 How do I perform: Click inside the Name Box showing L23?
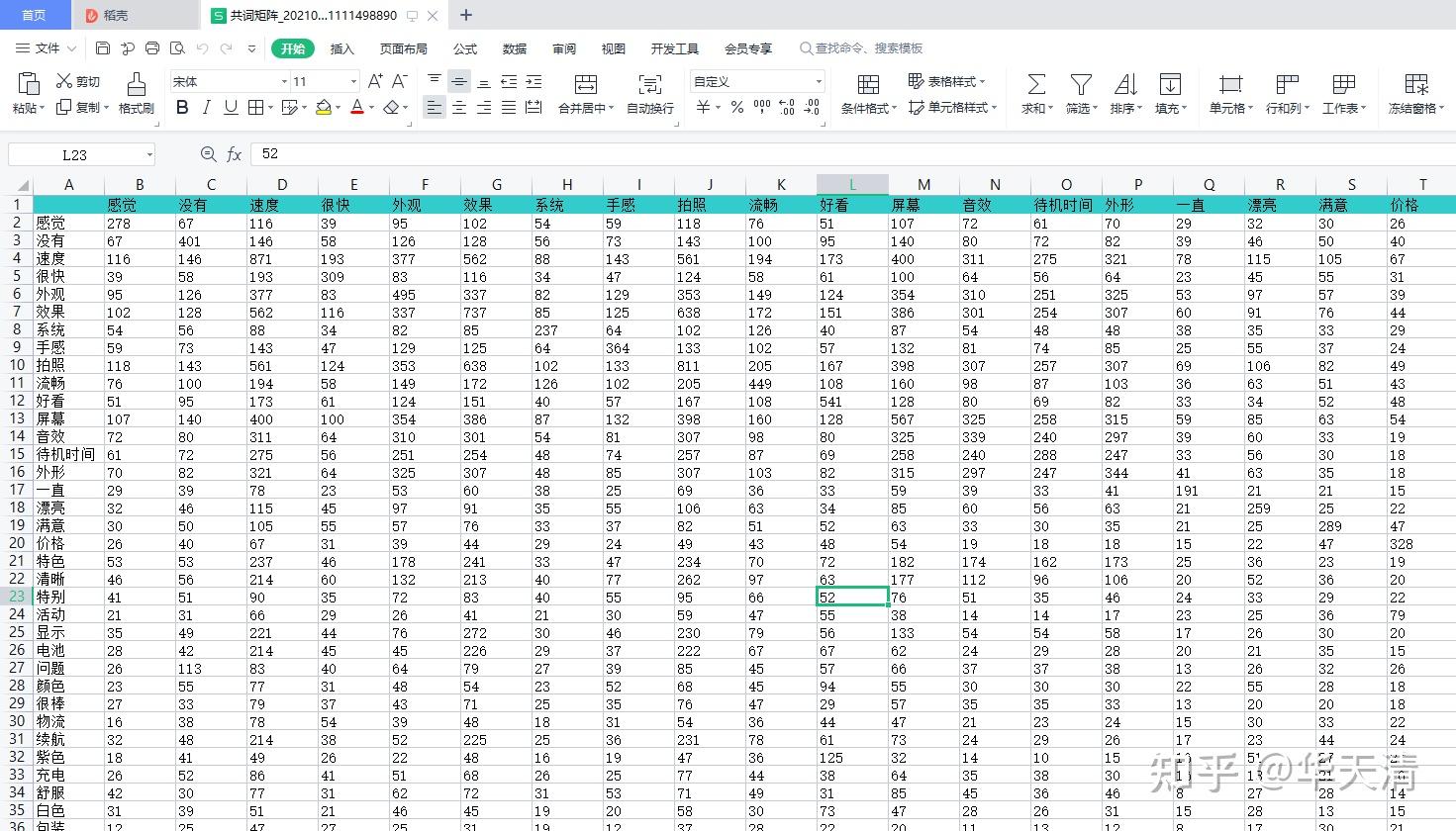coord(74,154)
